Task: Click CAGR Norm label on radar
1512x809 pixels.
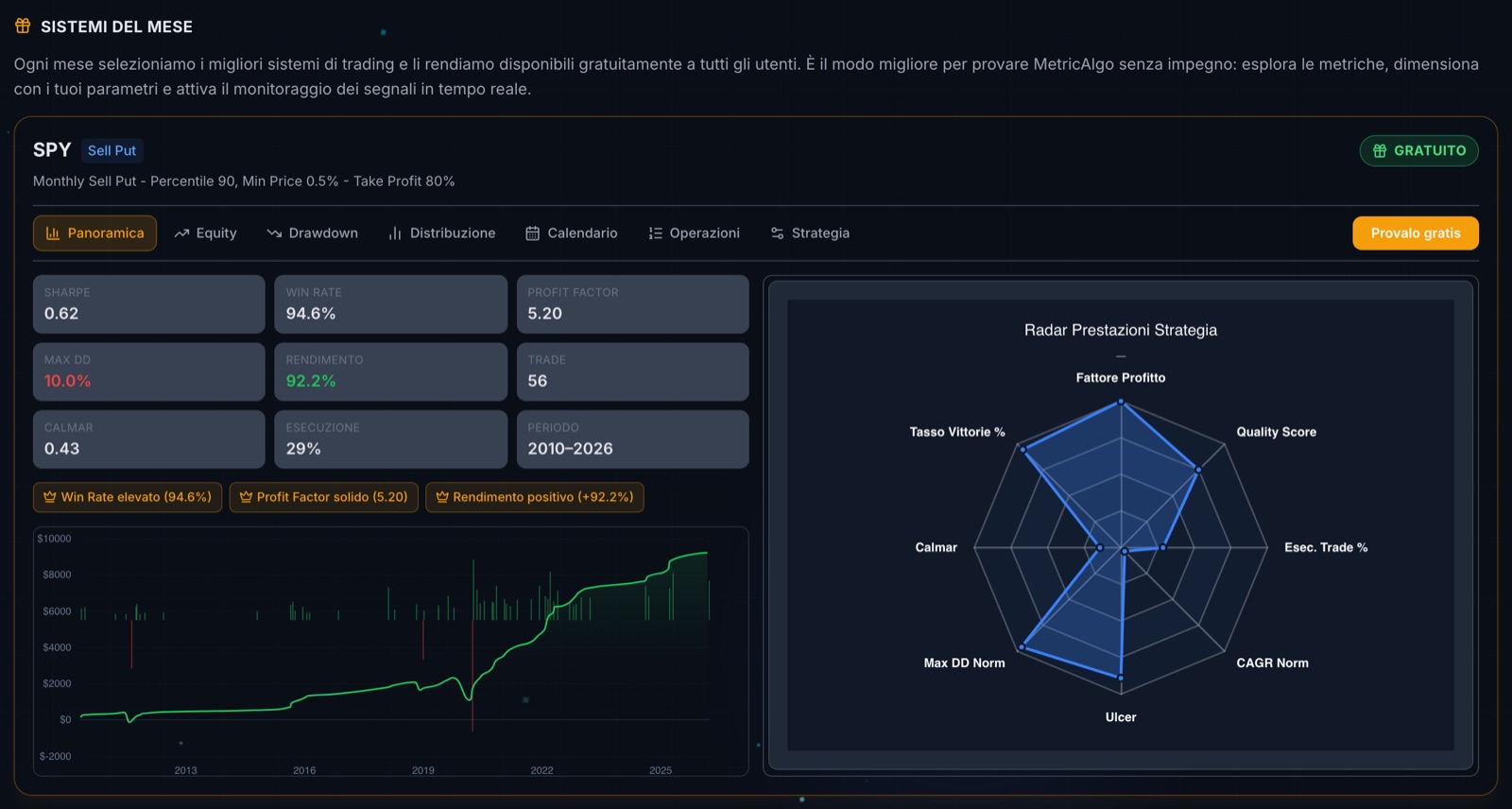Action: pos(1272,663)
